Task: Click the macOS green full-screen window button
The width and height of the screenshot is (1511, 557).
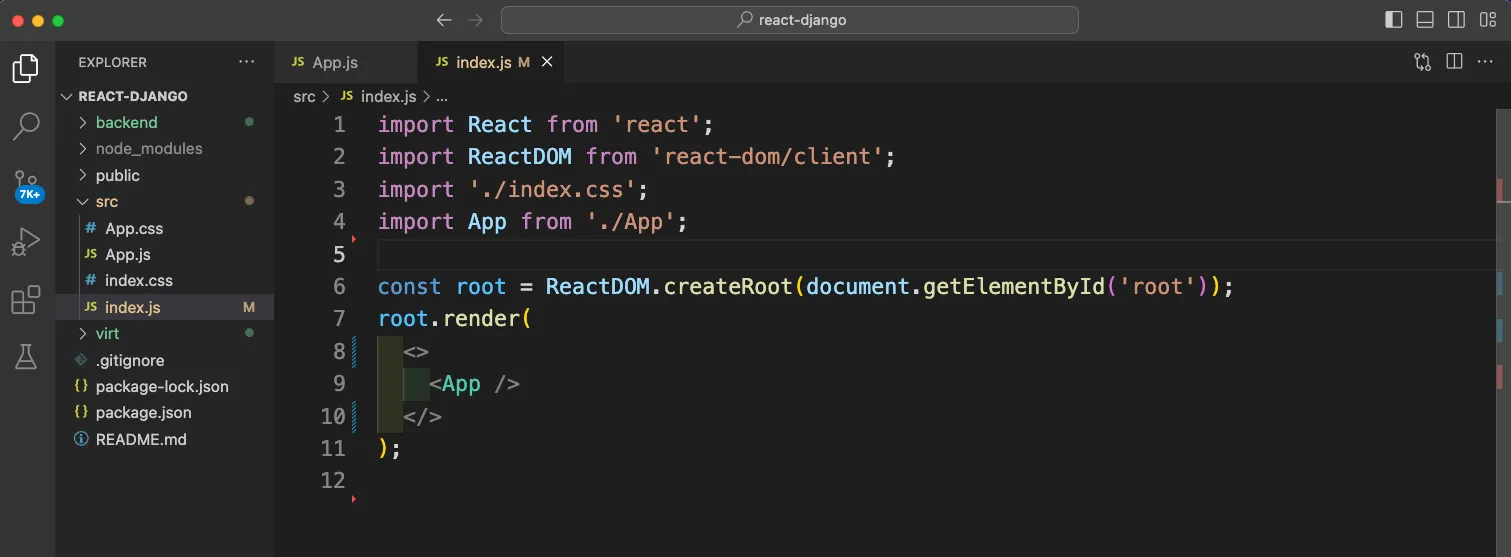Action: (58, 20)
